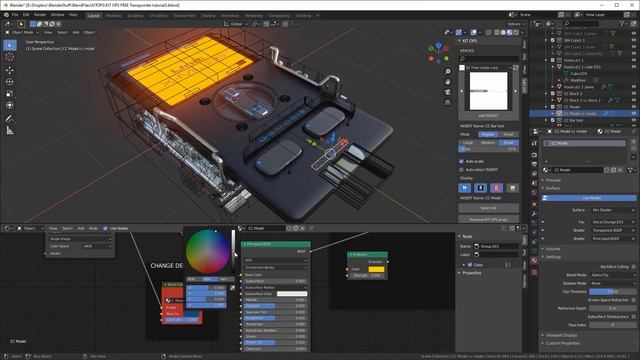Toggle the Use Nodes checkbox in node editor

(x=105, y=229)
